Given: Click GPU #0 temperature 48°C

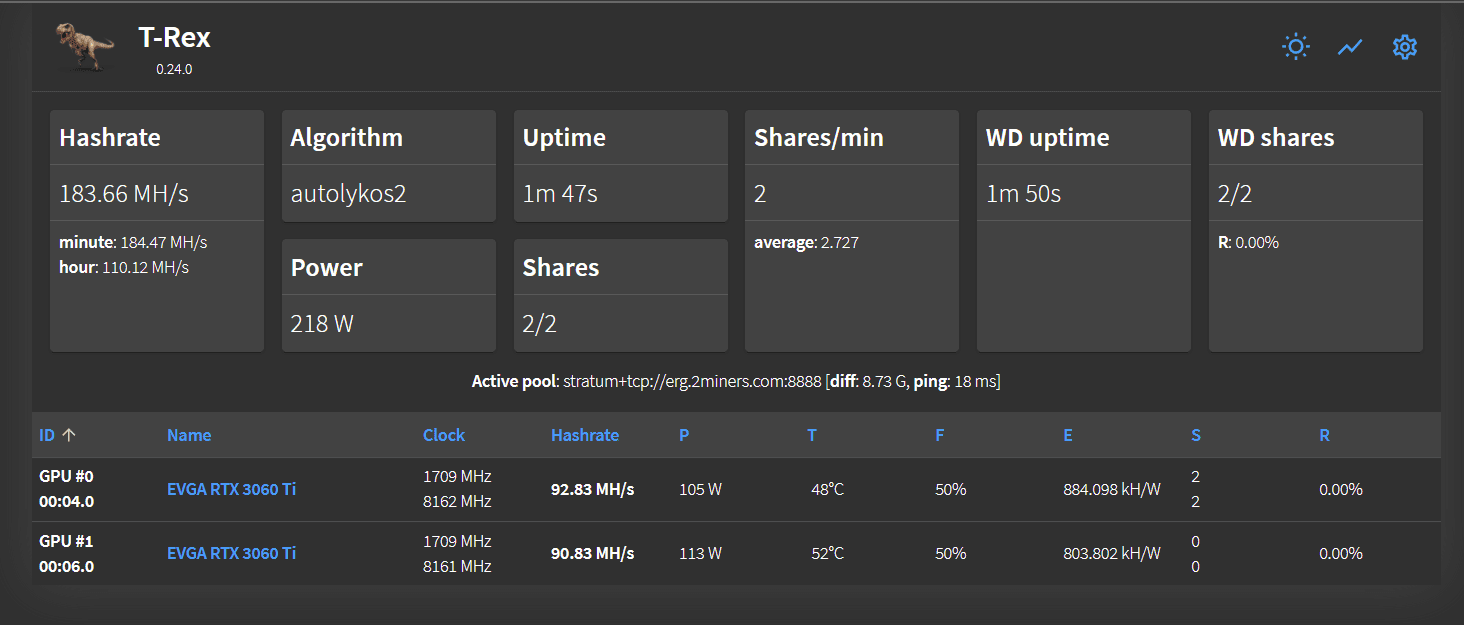Looking at the screenshot, I should point(828,489).
